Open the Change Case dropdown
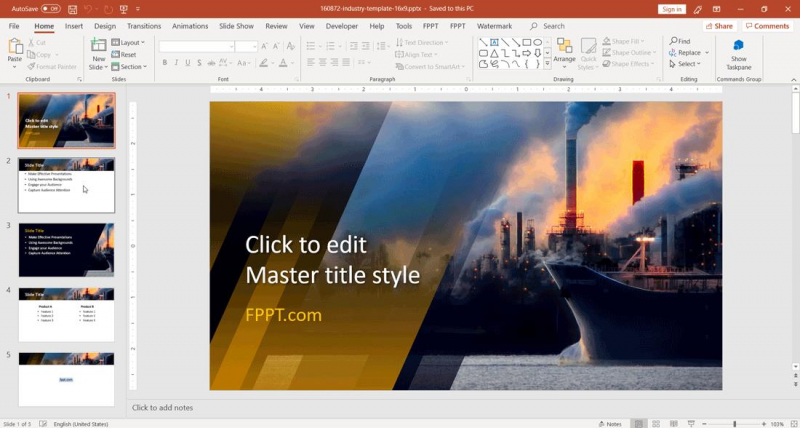This screenshot has height=428, width=800. click(x=243, y=63)
